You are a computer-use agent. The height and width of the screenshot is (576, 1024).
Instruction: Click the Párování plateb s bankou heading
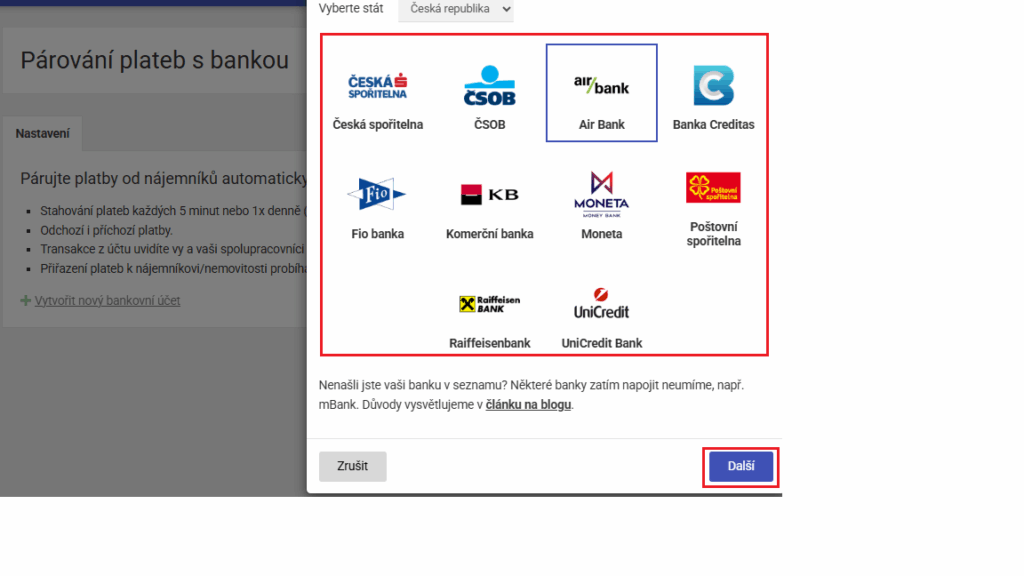(154, 60)
